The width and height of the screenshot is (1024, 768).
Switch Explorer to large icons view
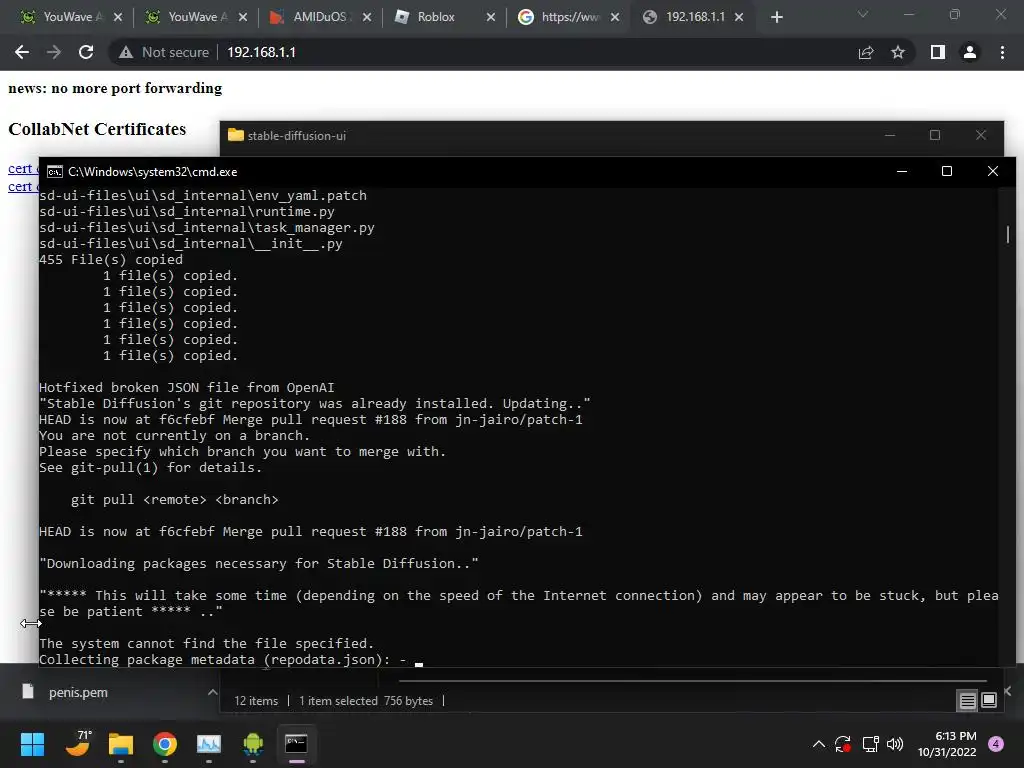coord(989,701)
